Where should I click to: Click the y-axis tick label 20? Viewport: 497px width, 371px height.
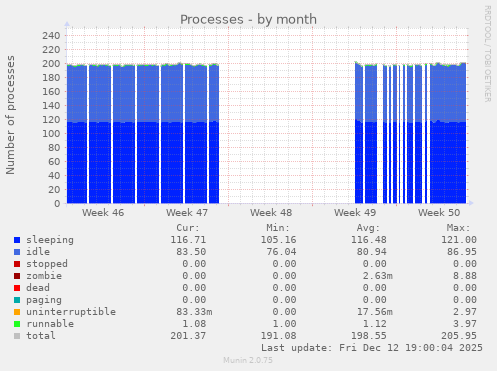click(54, 190)
